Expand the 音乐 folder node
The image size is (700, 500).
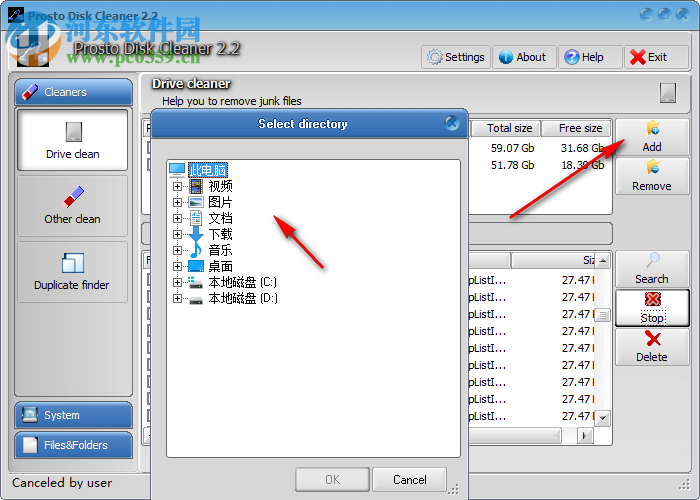(x=177, y=250)
